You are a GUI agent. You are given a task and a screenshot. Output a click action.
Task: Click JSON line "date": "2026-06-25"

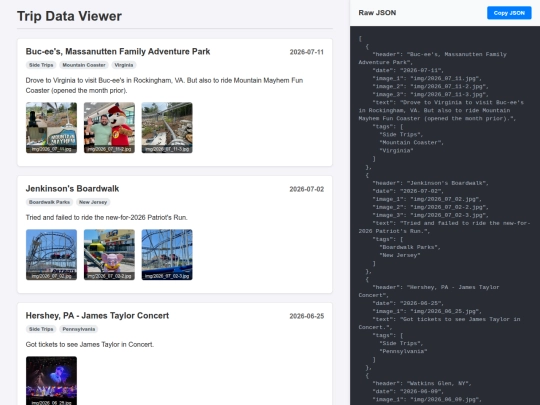pos(408,303)
